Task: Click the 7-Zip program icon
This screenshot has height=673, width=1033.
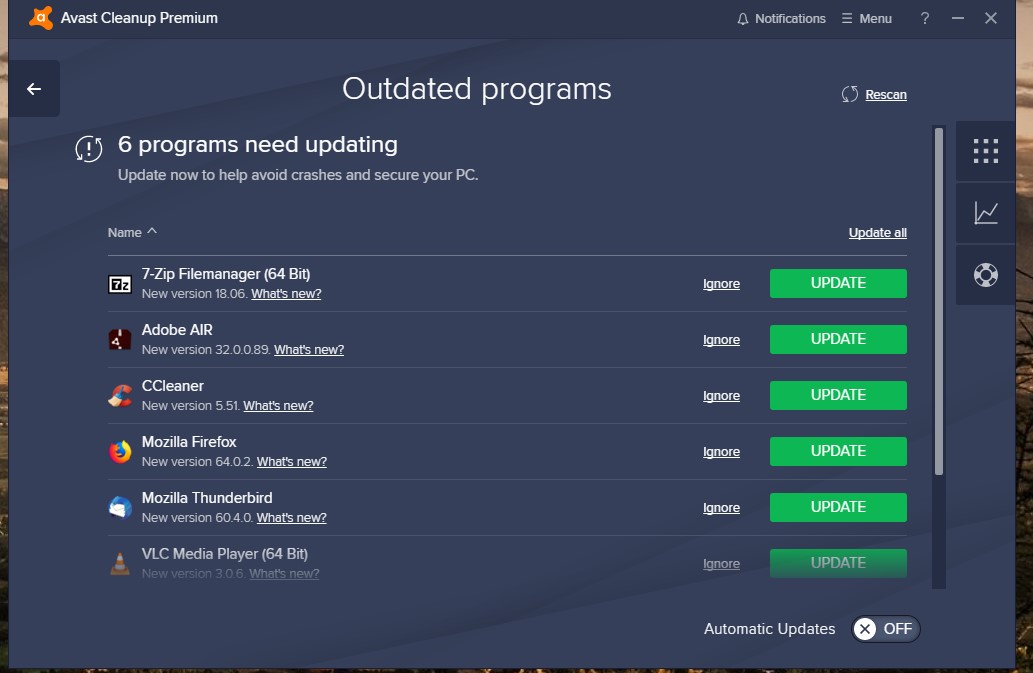Action: pyautogui.click(x=120, y=284)
